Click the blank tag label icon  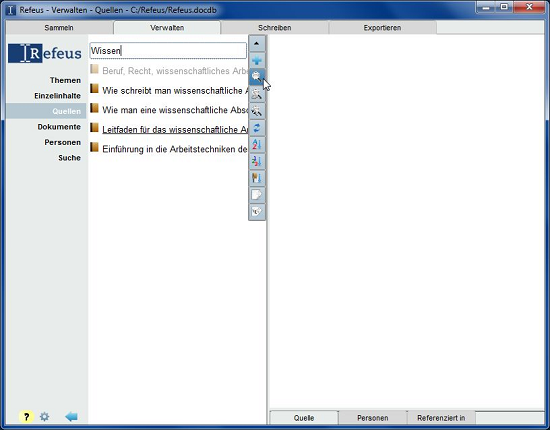coord(256,195)
